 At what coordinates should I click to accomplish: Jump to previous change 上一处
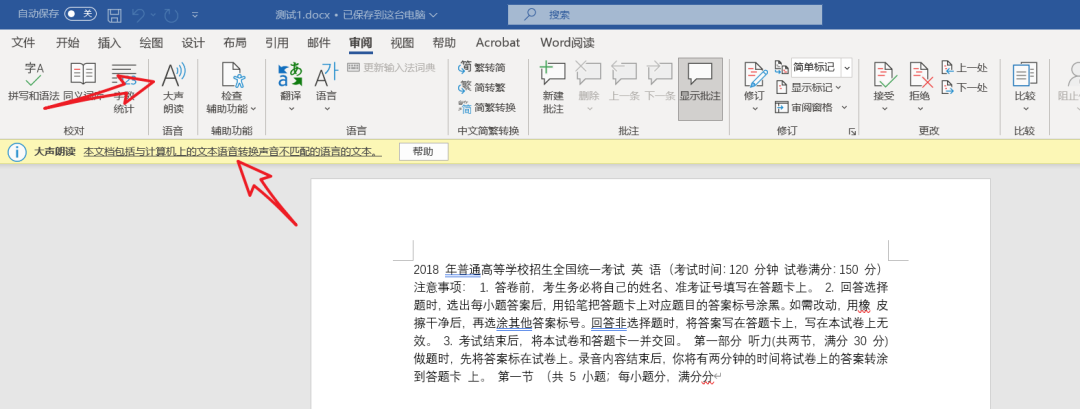tap(965, 67)
